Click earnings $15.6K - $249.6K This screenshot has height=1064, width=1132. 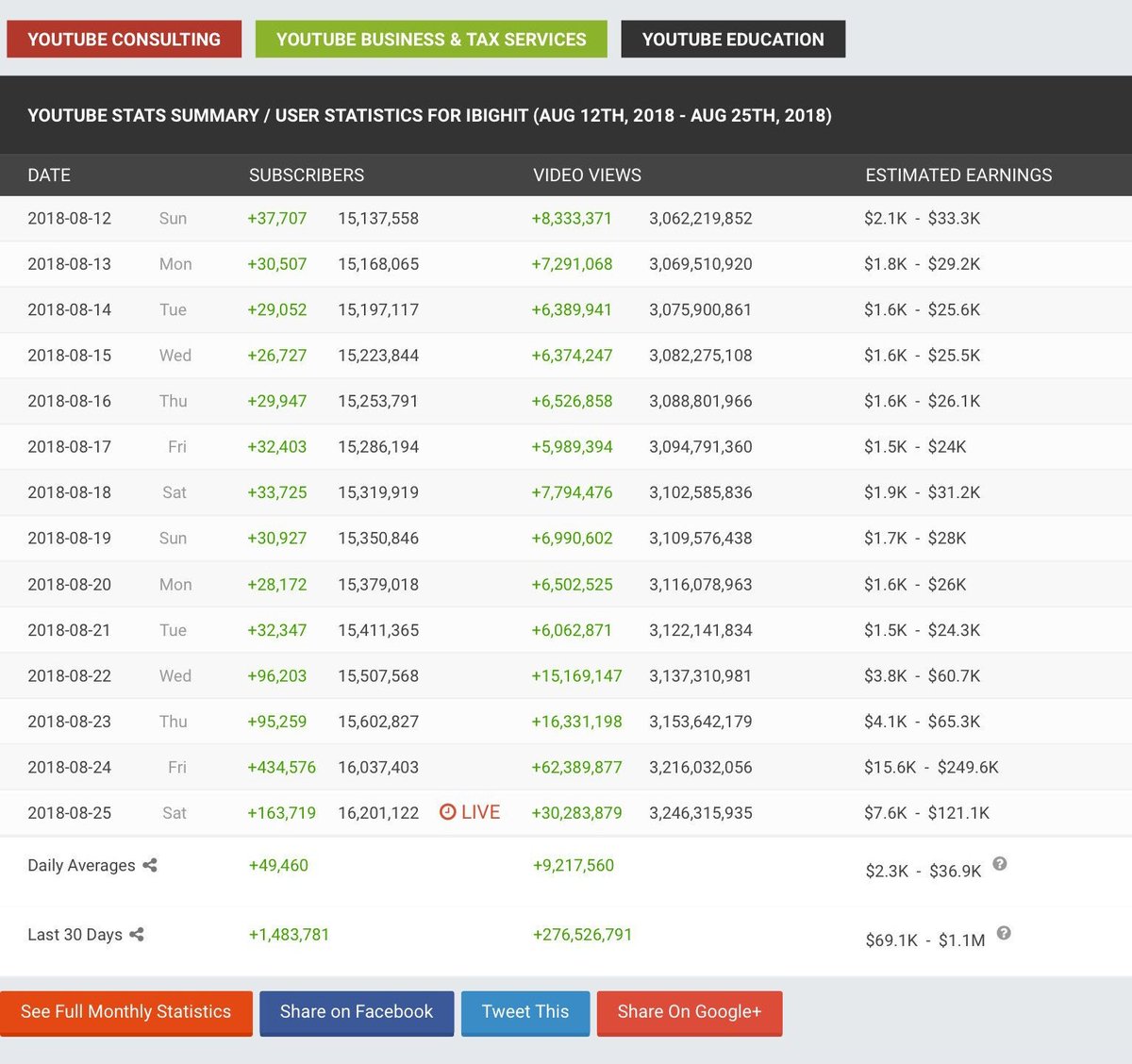tap(931, 768)
